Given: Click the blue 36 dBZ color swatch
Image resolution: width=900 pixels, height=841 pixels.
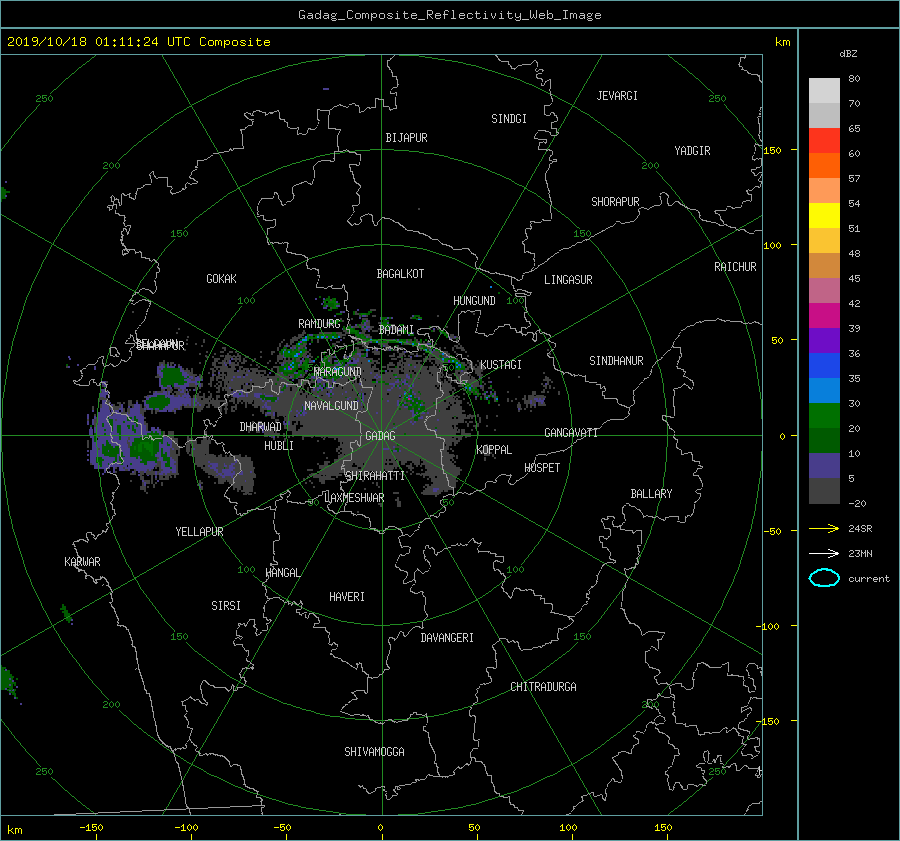Looking at the screenshot, I should coord(824,366).
